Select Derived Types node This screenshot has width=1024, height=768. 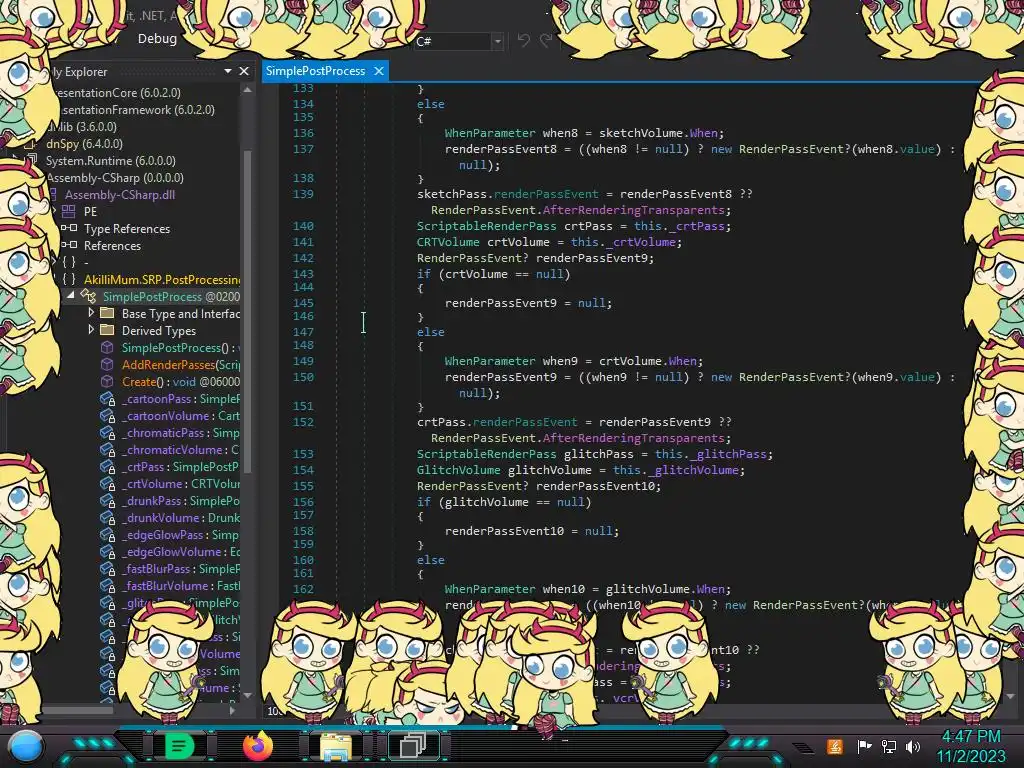(x=159, y=330)
